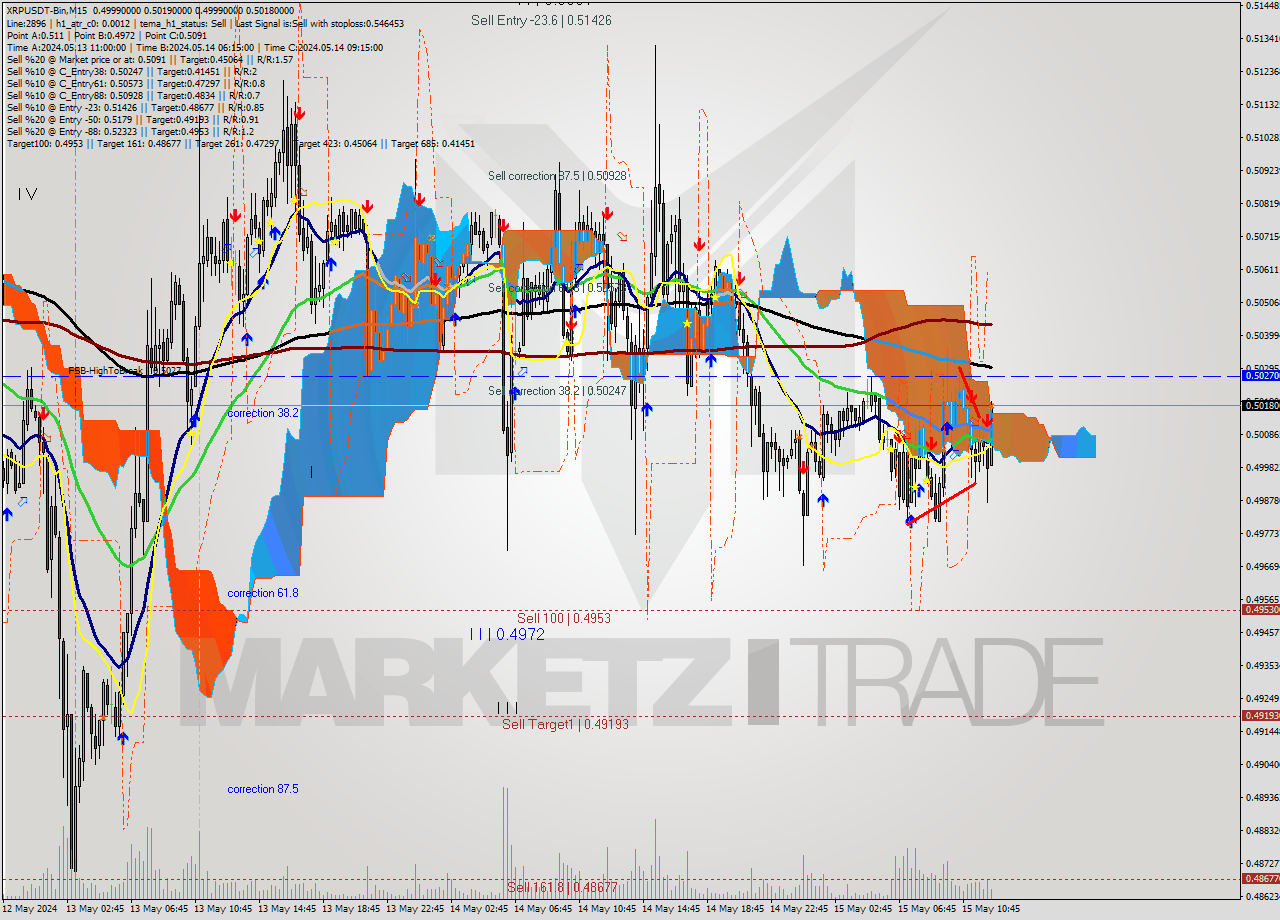The width and height of the screenshot is (1280, 920).
Task: Click the '13 May 18:45' time axis label
Action: tap(351, 909)
